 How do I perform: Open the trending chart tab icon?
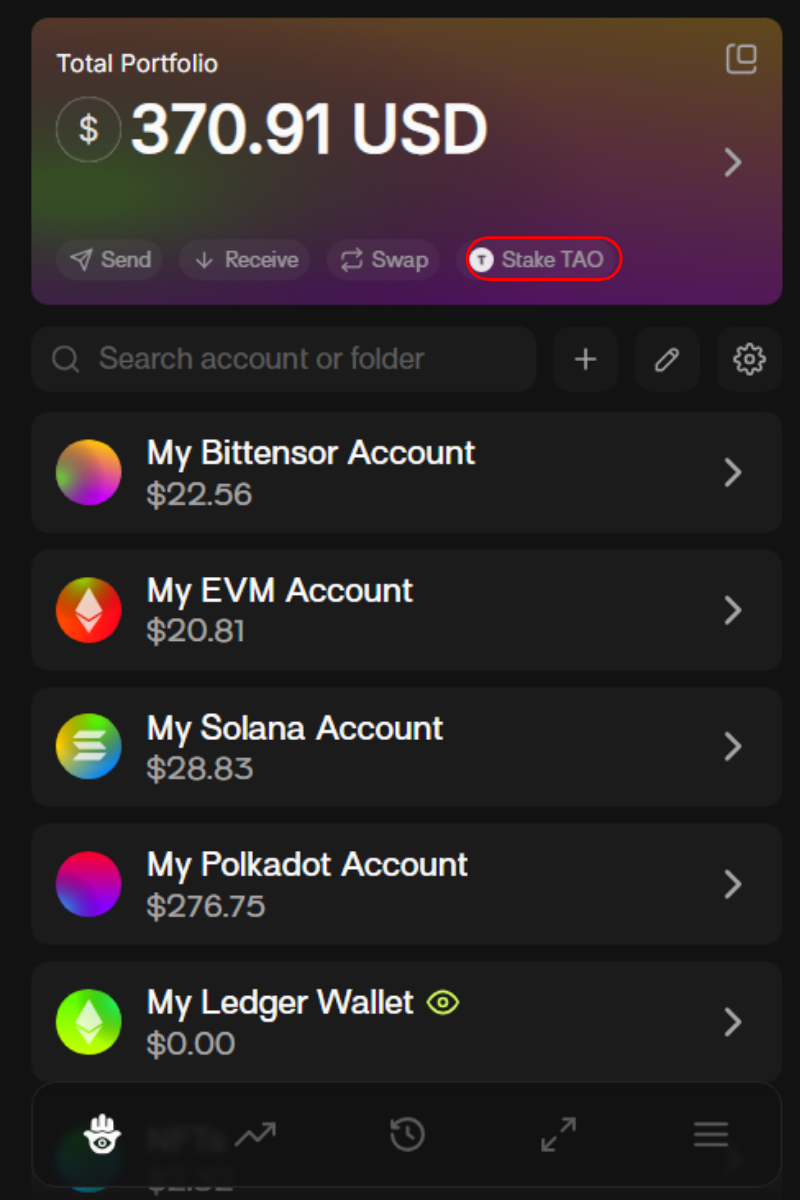tap(255, 1134)
